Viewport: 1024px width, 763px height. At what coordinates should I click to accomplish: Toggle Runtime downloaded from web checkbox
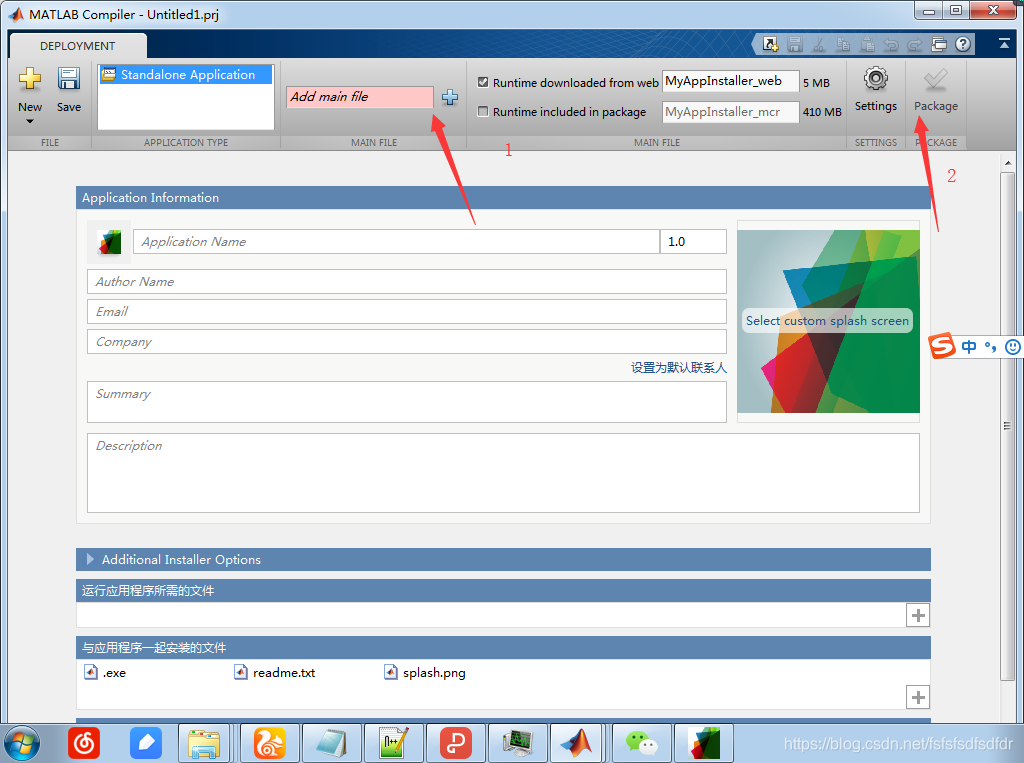483,82
